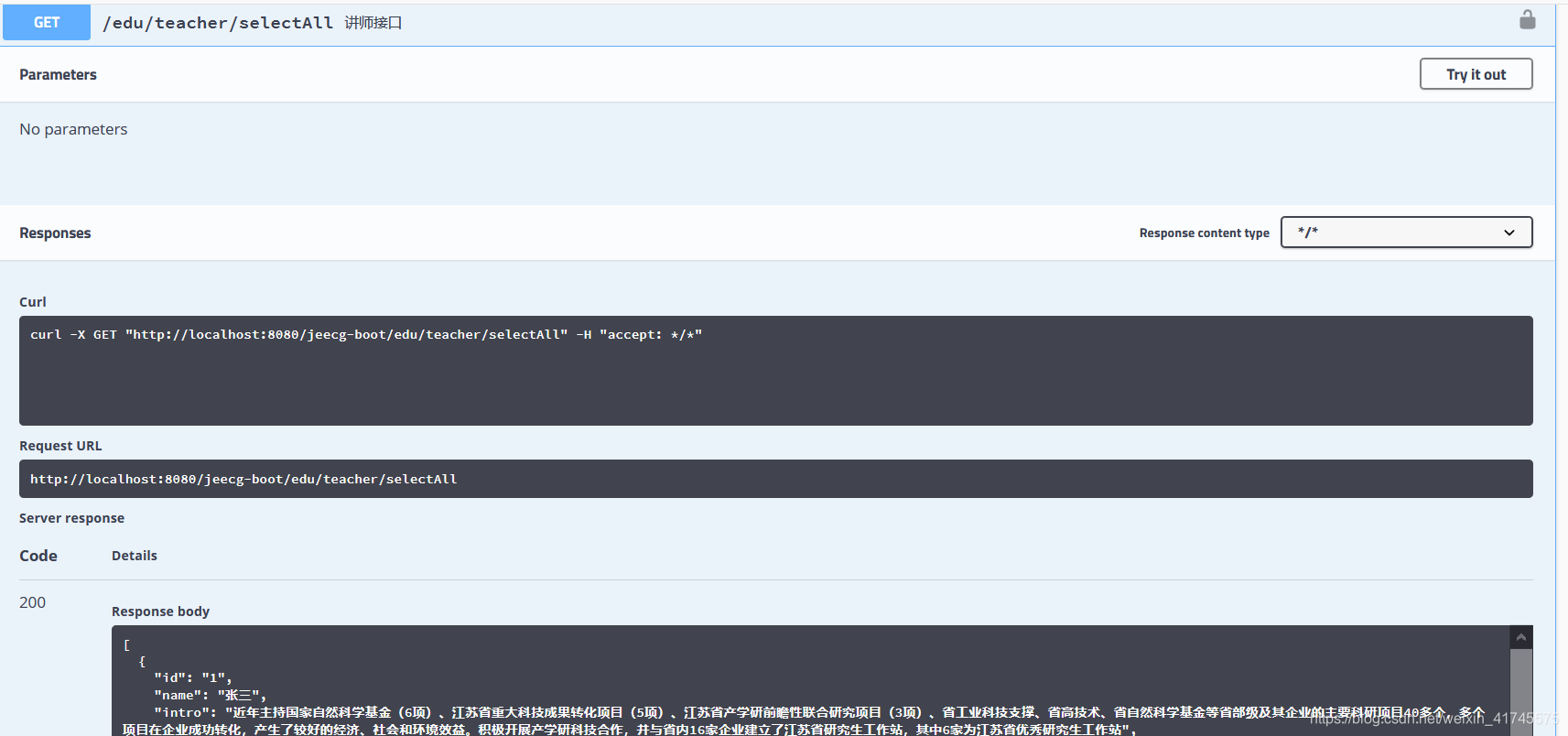Click the scroll-up arrow in response body
Image resolution: width=1568 pixels, height=736 pixels.
pos(1520,637)
